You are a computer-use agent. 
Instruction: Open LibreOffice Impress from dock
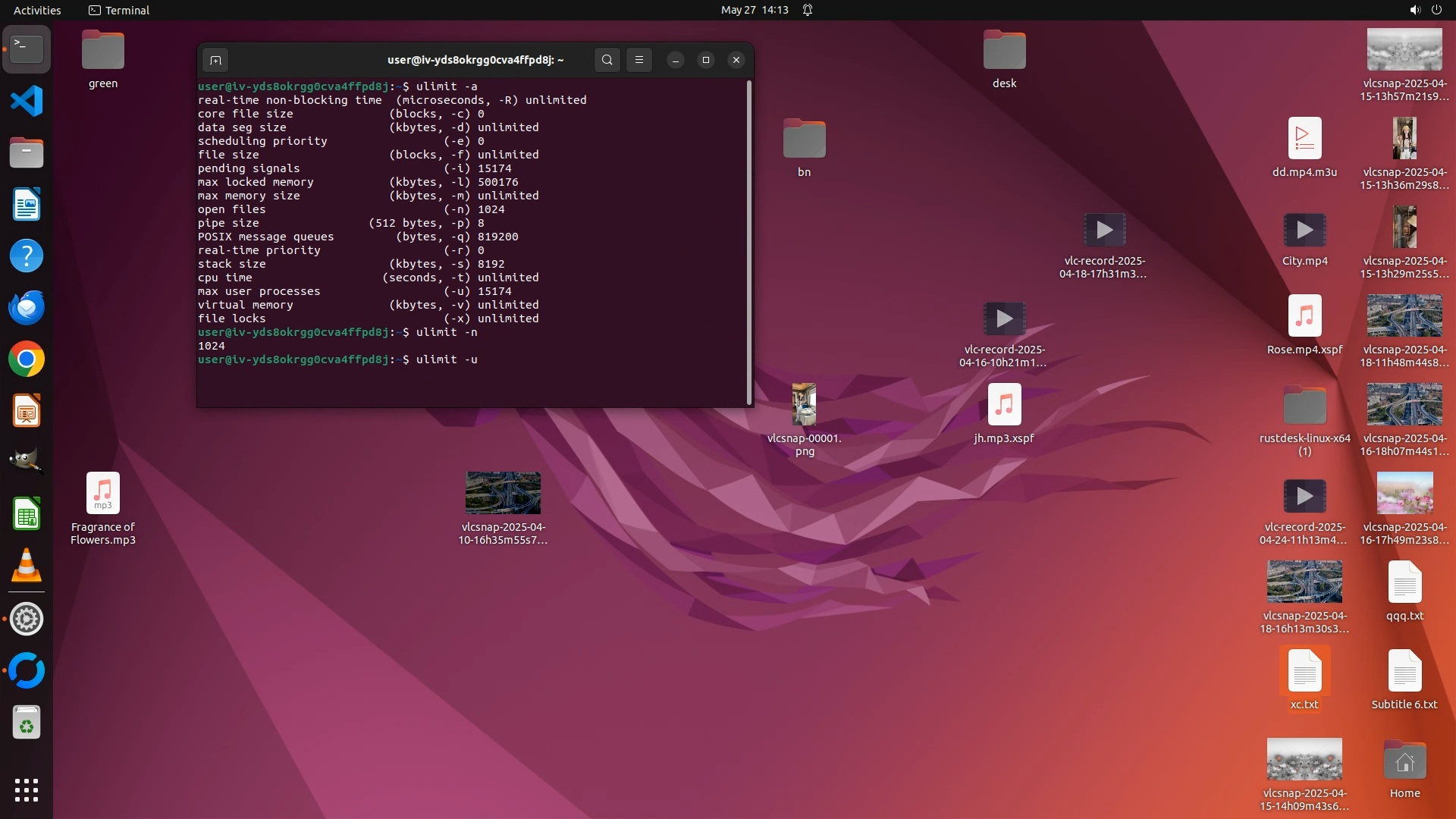point(27,411)
